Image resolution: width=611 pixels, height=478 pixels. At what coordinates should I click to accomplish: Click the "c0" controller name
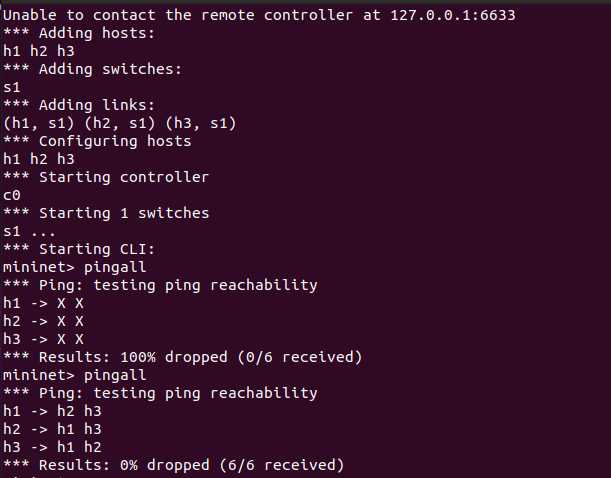point(12,195)
